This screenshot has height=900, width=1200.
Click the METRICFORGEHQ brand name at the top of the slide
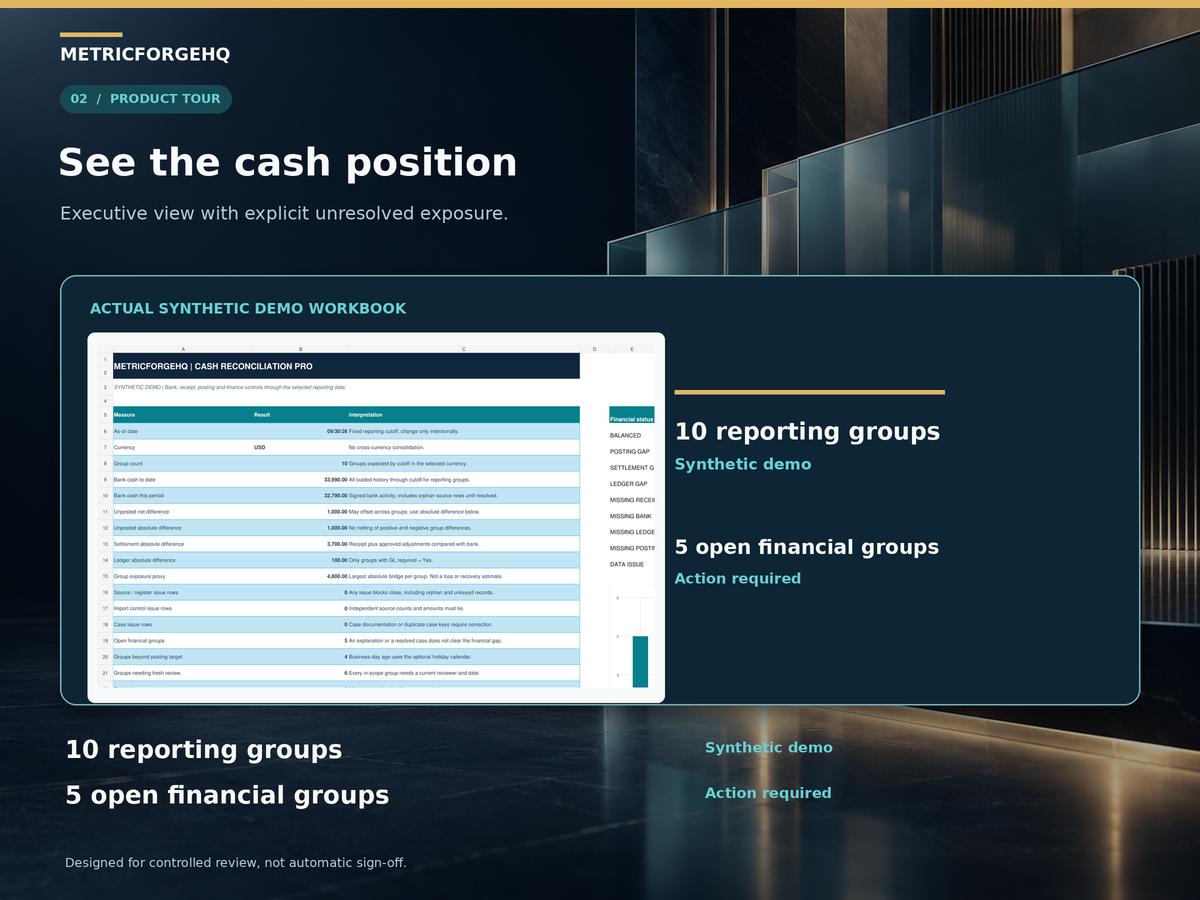[x=145, y=54]
